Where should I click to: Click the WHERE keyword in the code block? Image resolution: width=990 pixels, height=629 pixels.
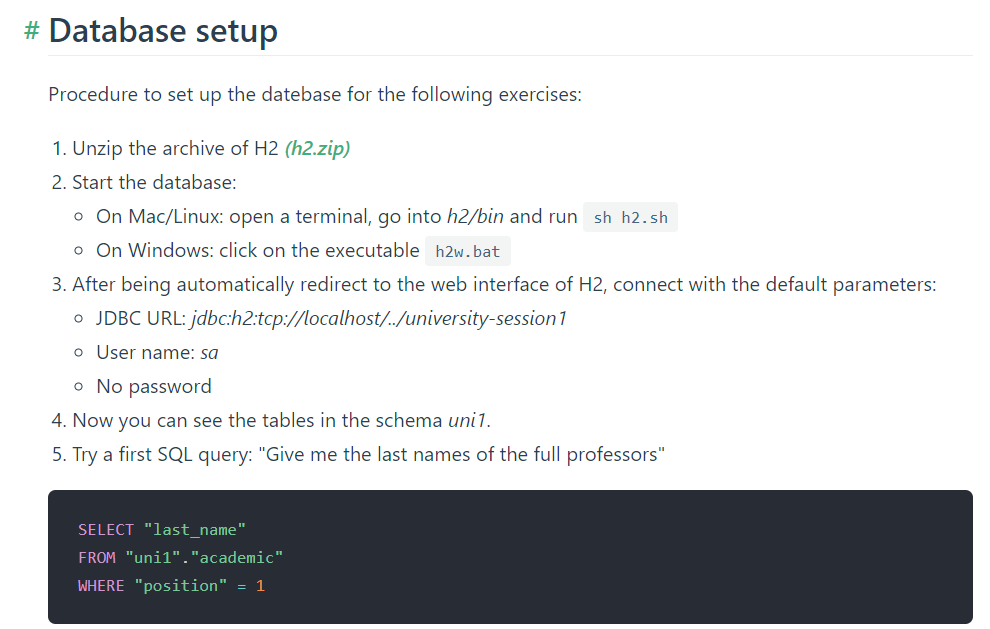point(101,586)
